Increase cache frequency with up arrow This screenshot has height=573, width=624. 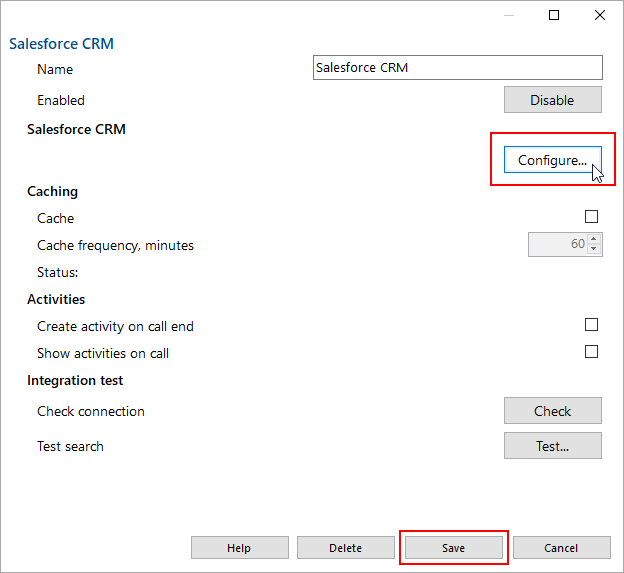[594, 239]
